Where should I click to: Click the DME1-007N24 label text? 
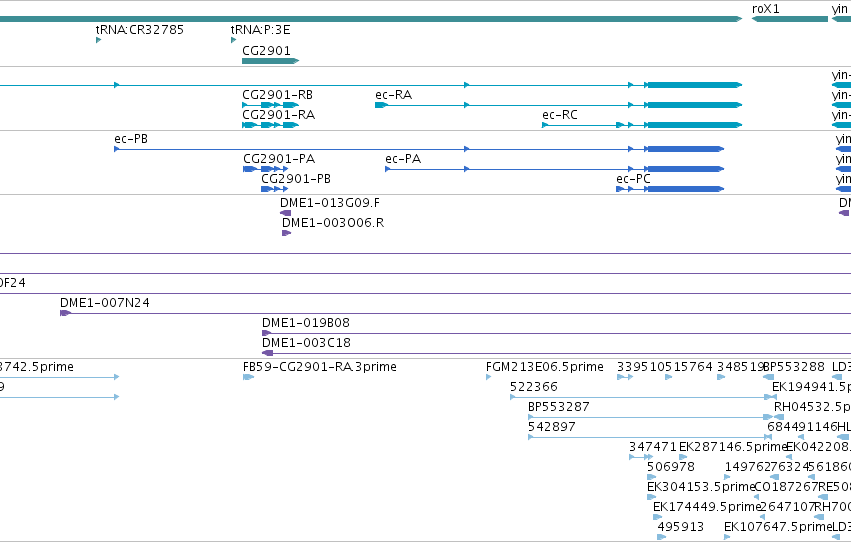click(105, 303)
